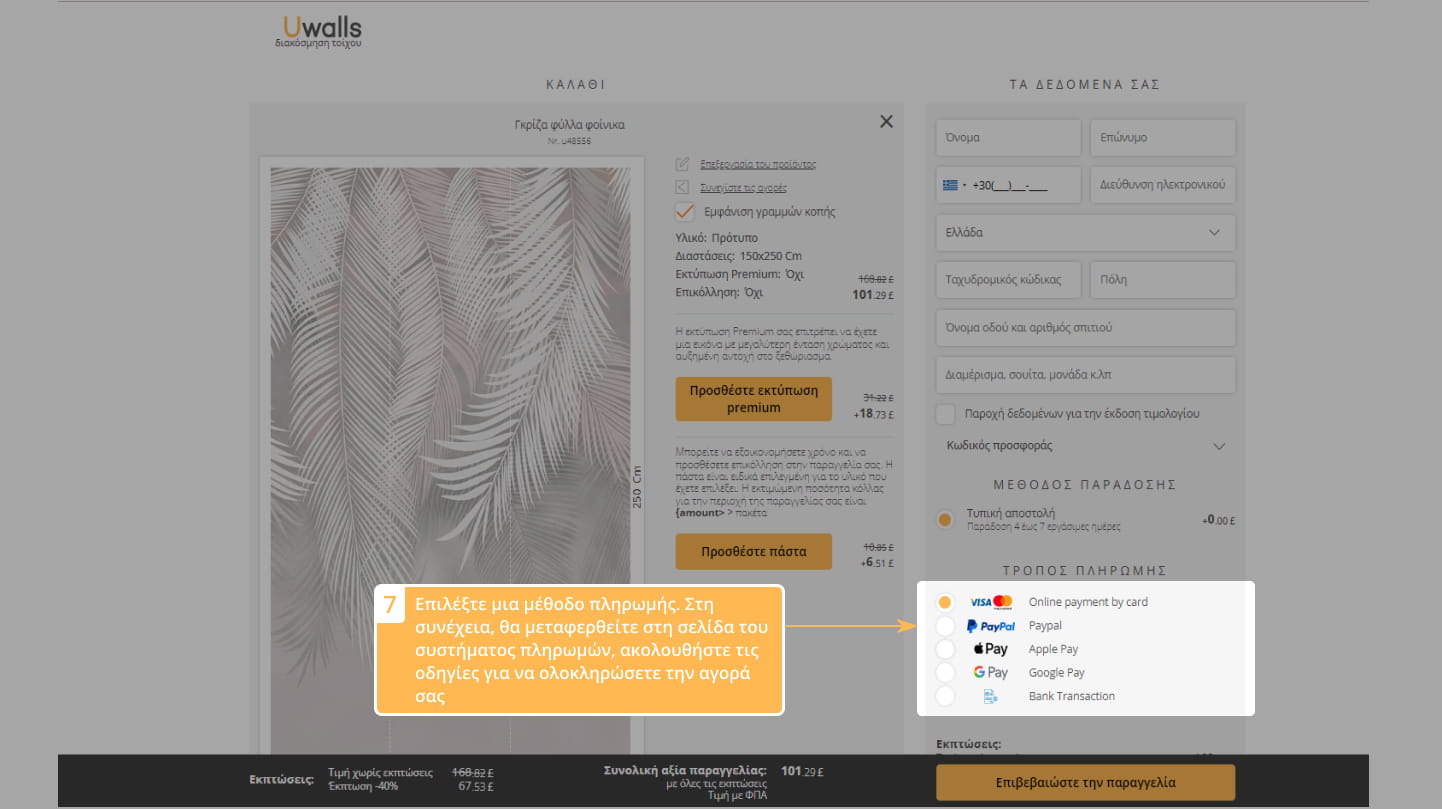
Task: Click the continue shopping arrow icon
Action: point(683,187)
